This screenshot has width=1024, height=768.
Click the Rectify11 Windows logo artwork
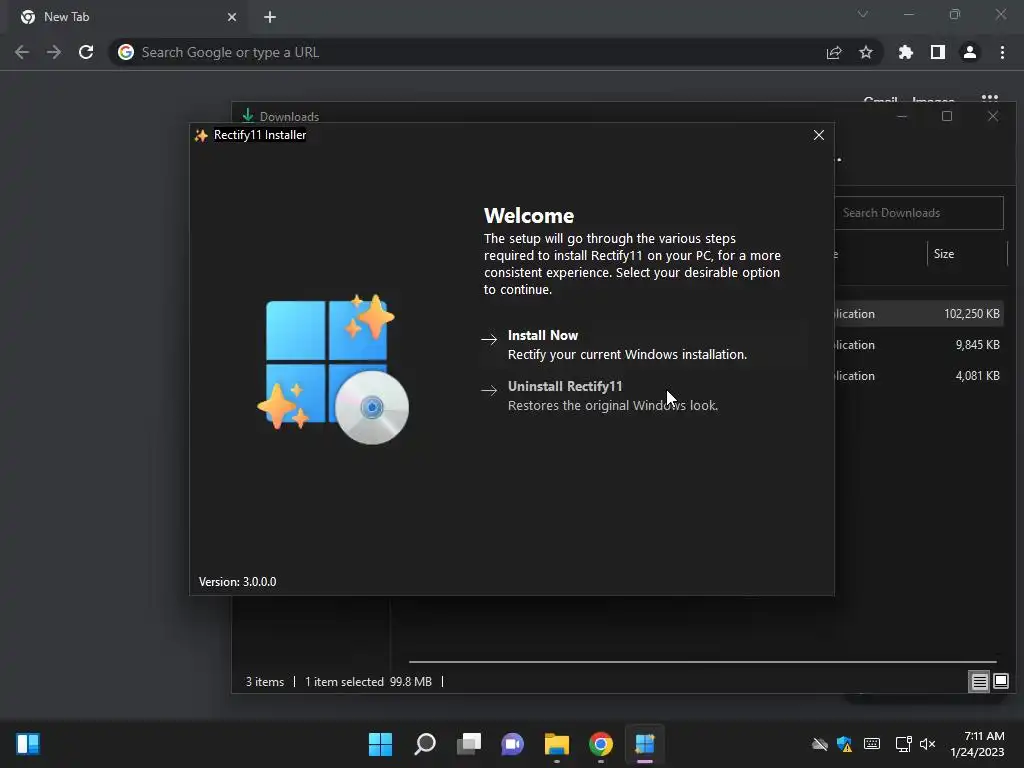[x=333, y=369]
